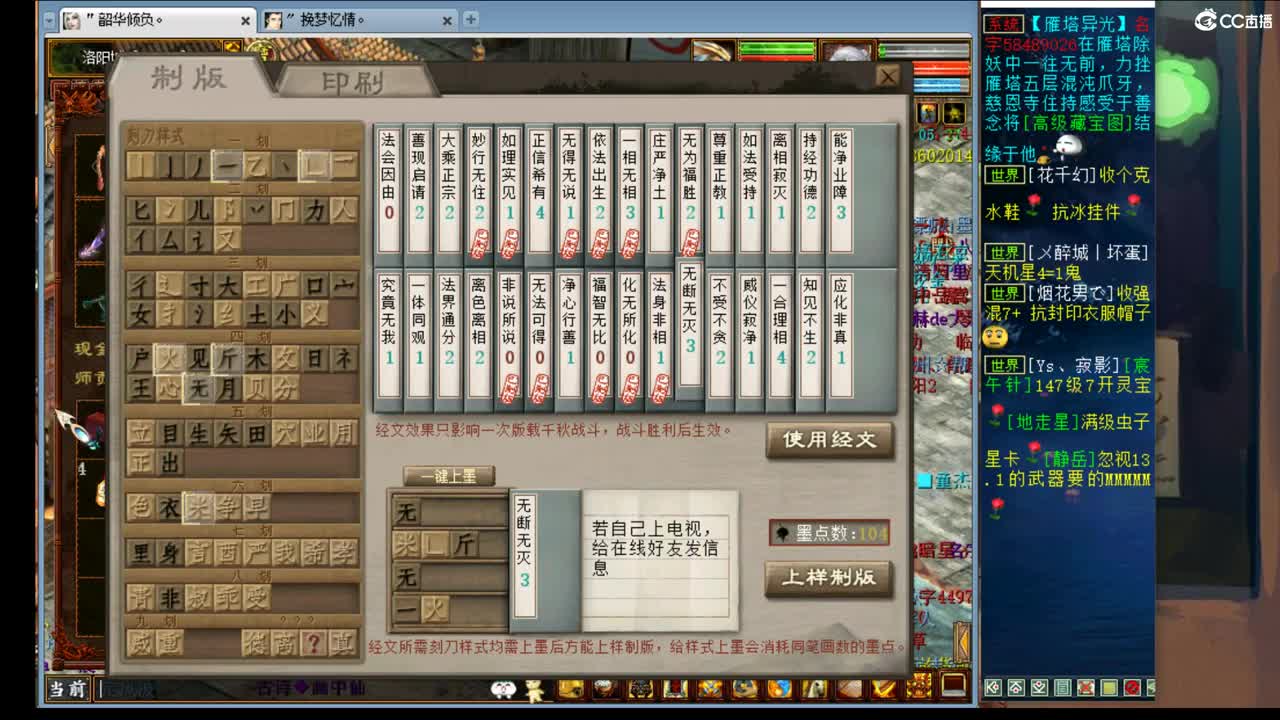Pick the 不受不贪 scripture slip
Screen dimensions: 1280x720
pyautogui.click(x=720, y=335)
